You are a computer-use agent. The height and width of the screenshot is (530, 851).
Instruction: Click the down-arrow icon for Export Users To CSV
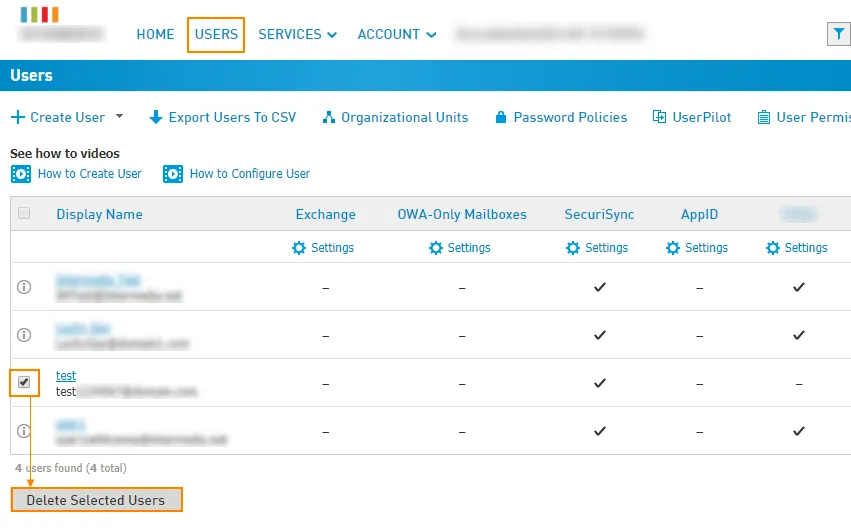tap(156, 117)
